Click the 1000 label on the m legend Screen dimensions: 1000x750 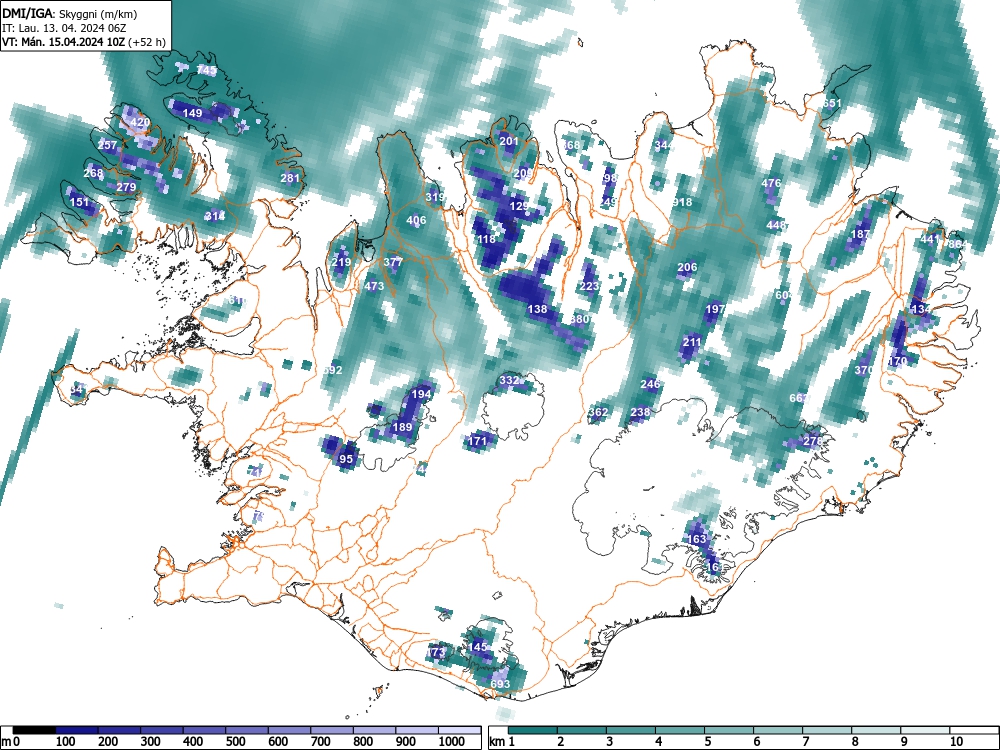(451, 742)
